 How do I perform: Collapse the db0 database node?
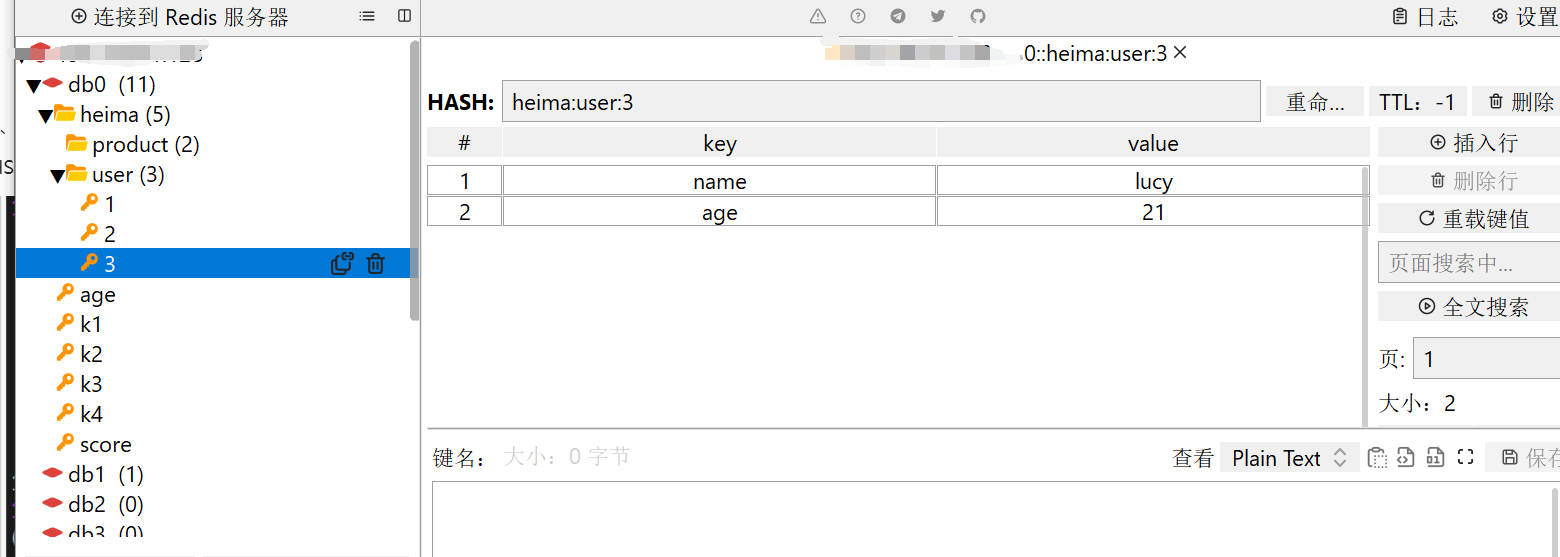coord(33,86)
